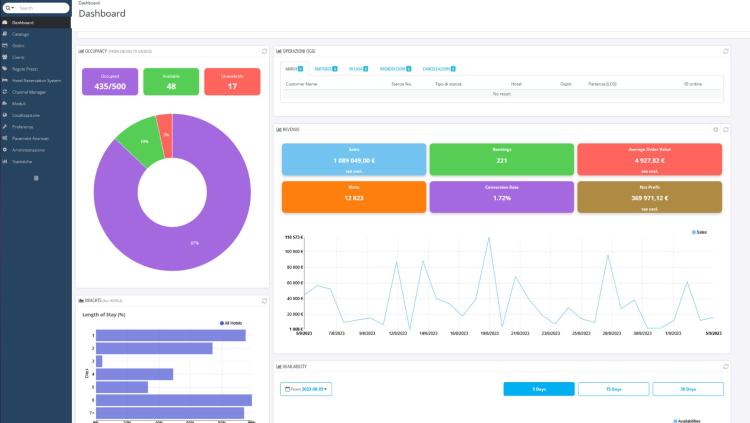This screenshot has height=423, width=750.
Task: Click the Preferenze wrench icon
Action: point(5,127)
